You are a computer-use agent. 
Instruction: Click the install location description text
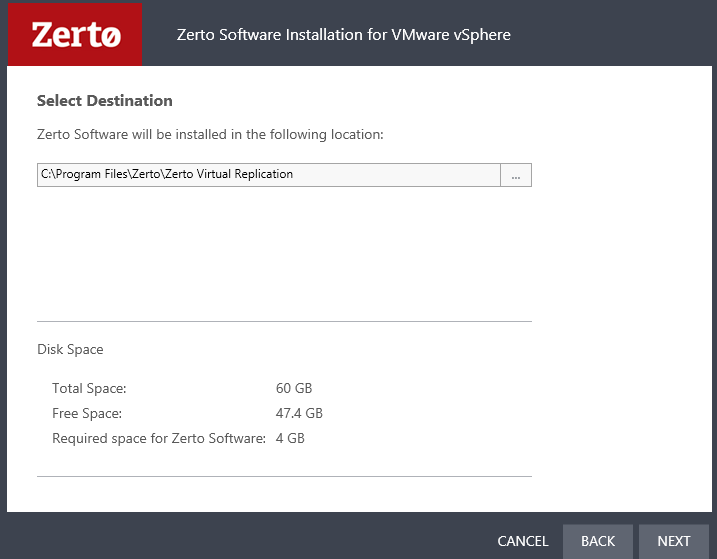(x=210, y=134)
